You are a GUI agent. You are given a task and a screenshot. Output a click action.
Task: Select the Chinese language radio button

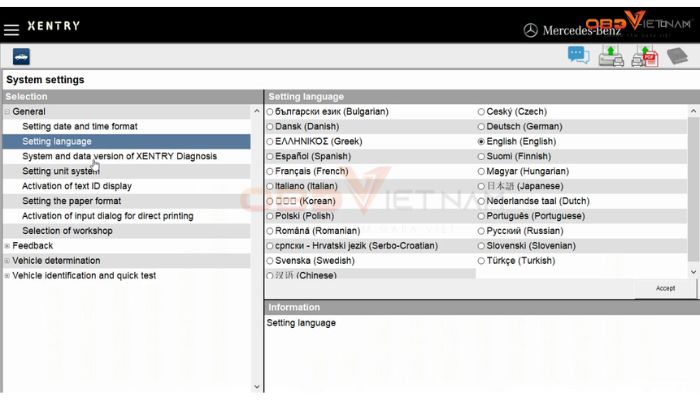(270, 275)
